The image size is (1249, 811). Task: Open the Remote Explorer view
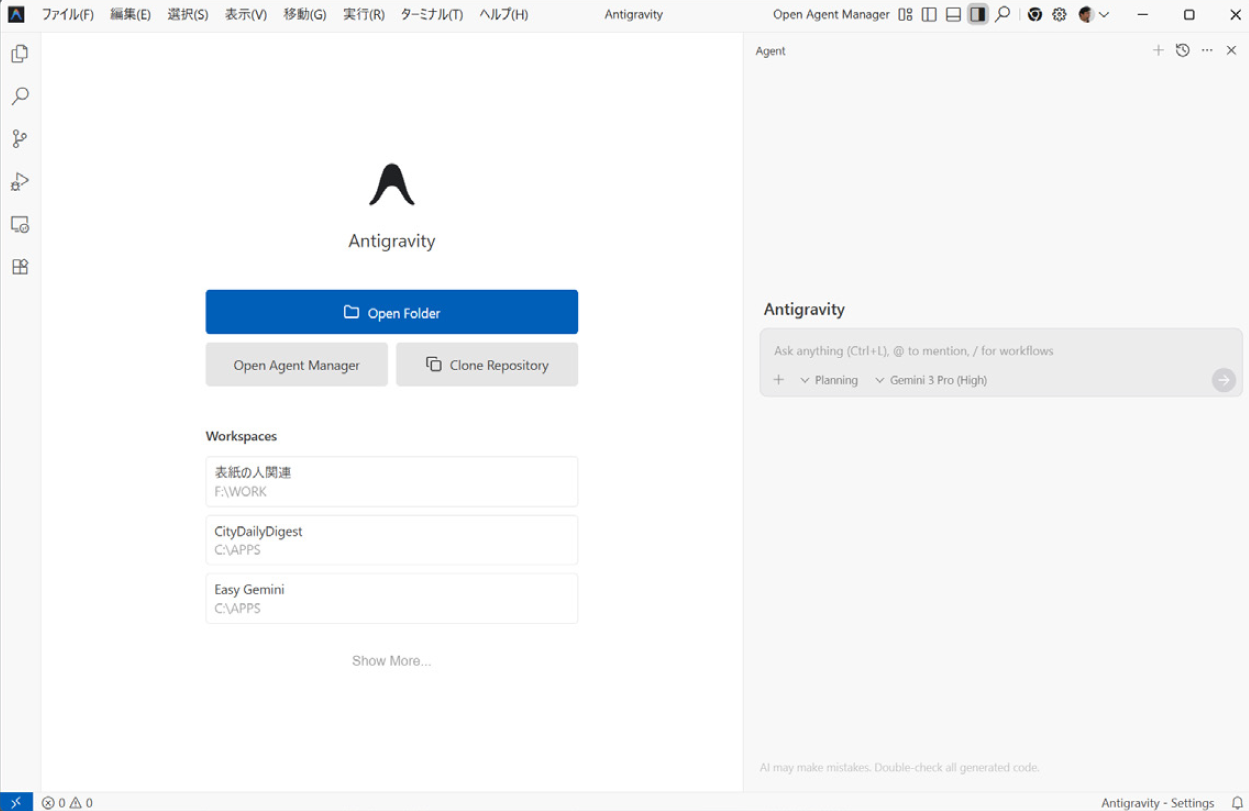pyautogui.click(x=20, y=225)
